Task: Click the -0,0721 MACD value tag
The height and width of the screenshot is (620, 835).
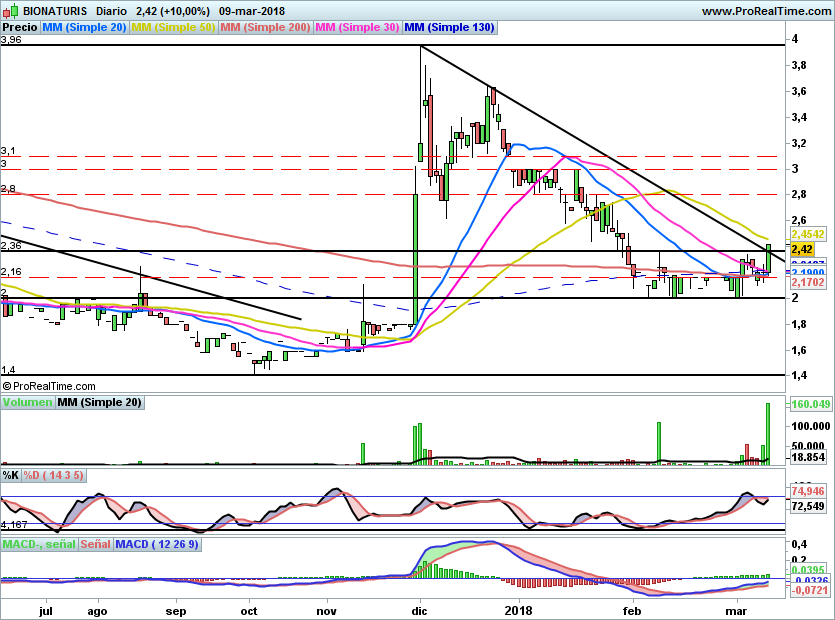Action: pyautogui.click(x=809, y=590)
